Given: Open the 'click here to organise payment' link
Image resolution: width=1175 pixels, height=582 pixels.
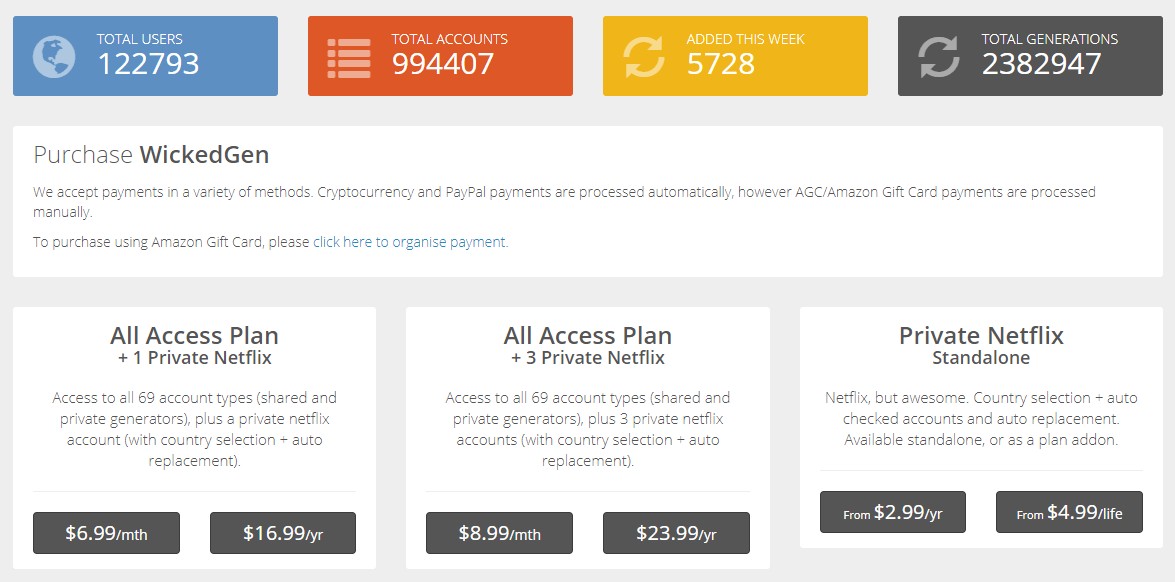Looking at the screenshot, I should [x=410, y=242].
